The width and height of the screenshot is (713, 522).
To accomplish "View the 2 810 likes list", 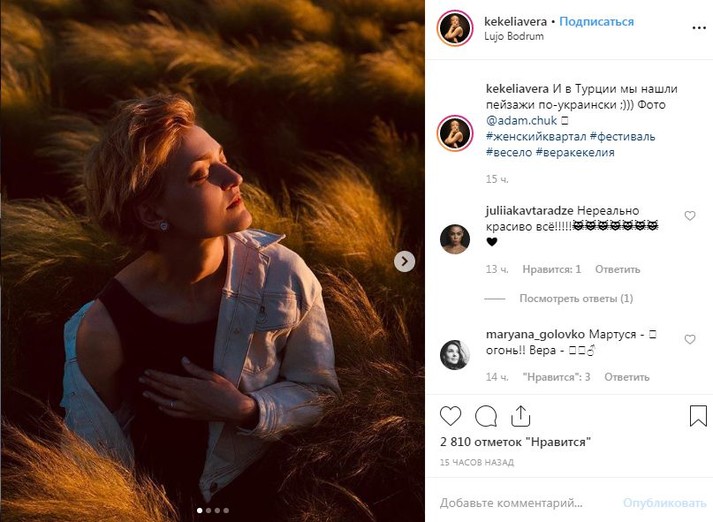I will pos(516,442).
